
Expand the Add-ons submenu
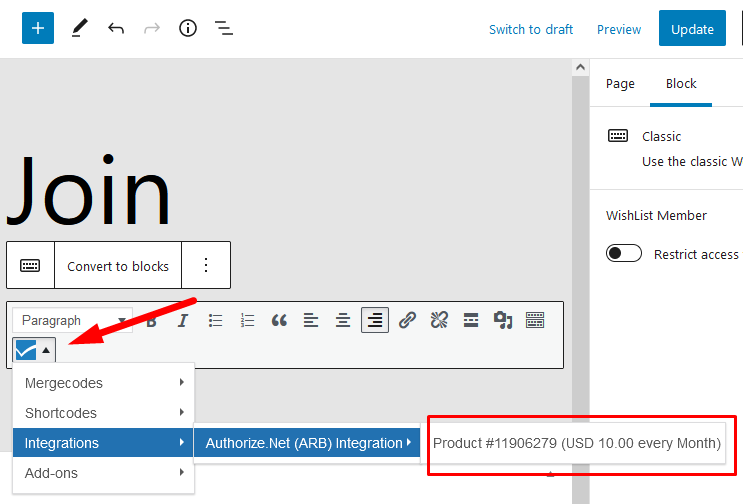[104, 473]
